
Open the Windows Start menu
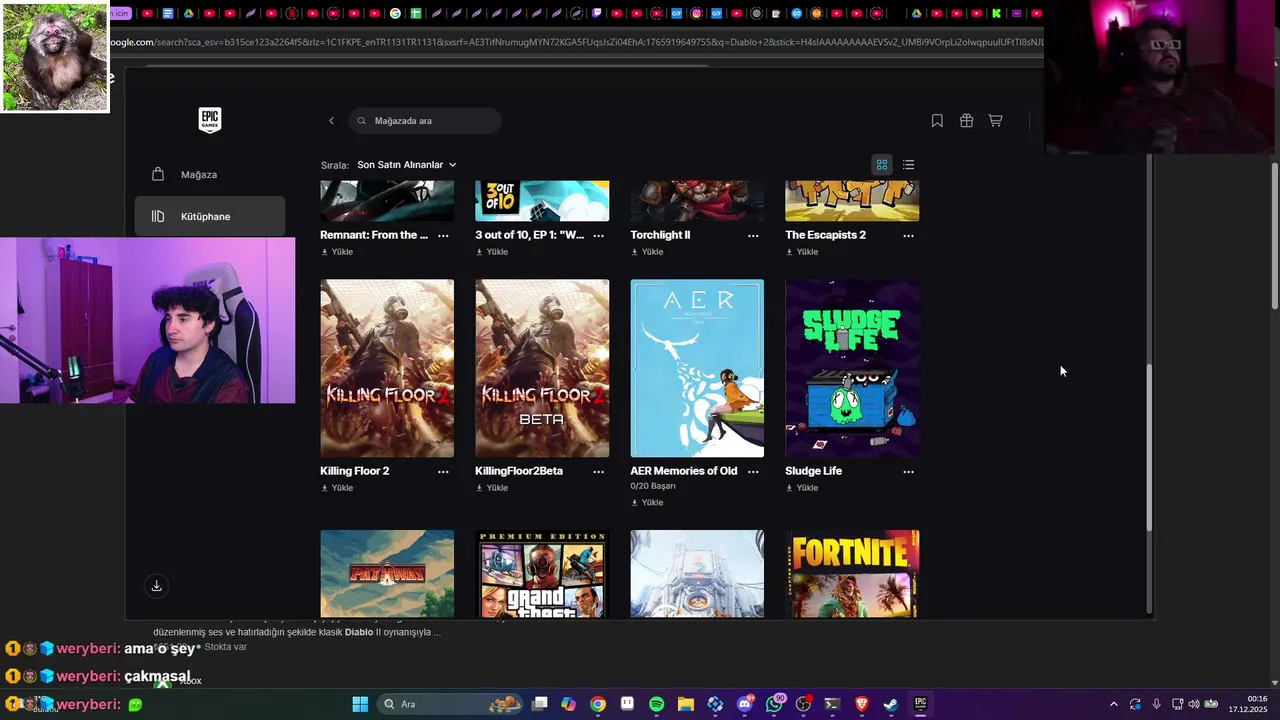click(360, 704)
